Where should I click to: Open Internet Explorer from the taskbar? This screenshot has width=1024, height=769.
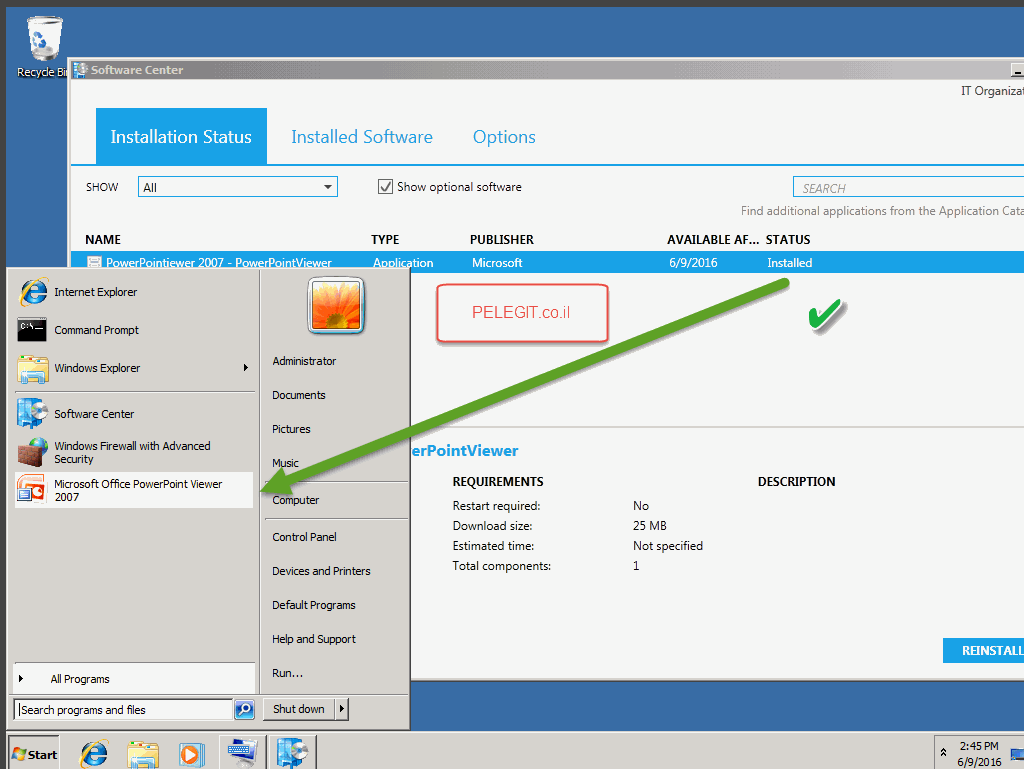point(94,754)
